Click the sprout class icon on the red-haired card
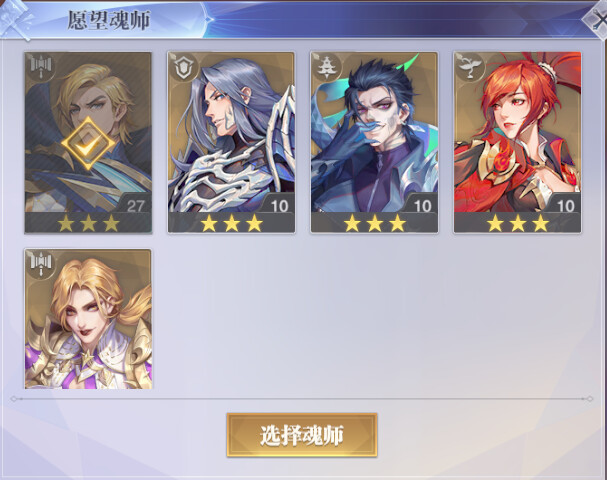Screen dimensions: 607x480 point(470,67)
